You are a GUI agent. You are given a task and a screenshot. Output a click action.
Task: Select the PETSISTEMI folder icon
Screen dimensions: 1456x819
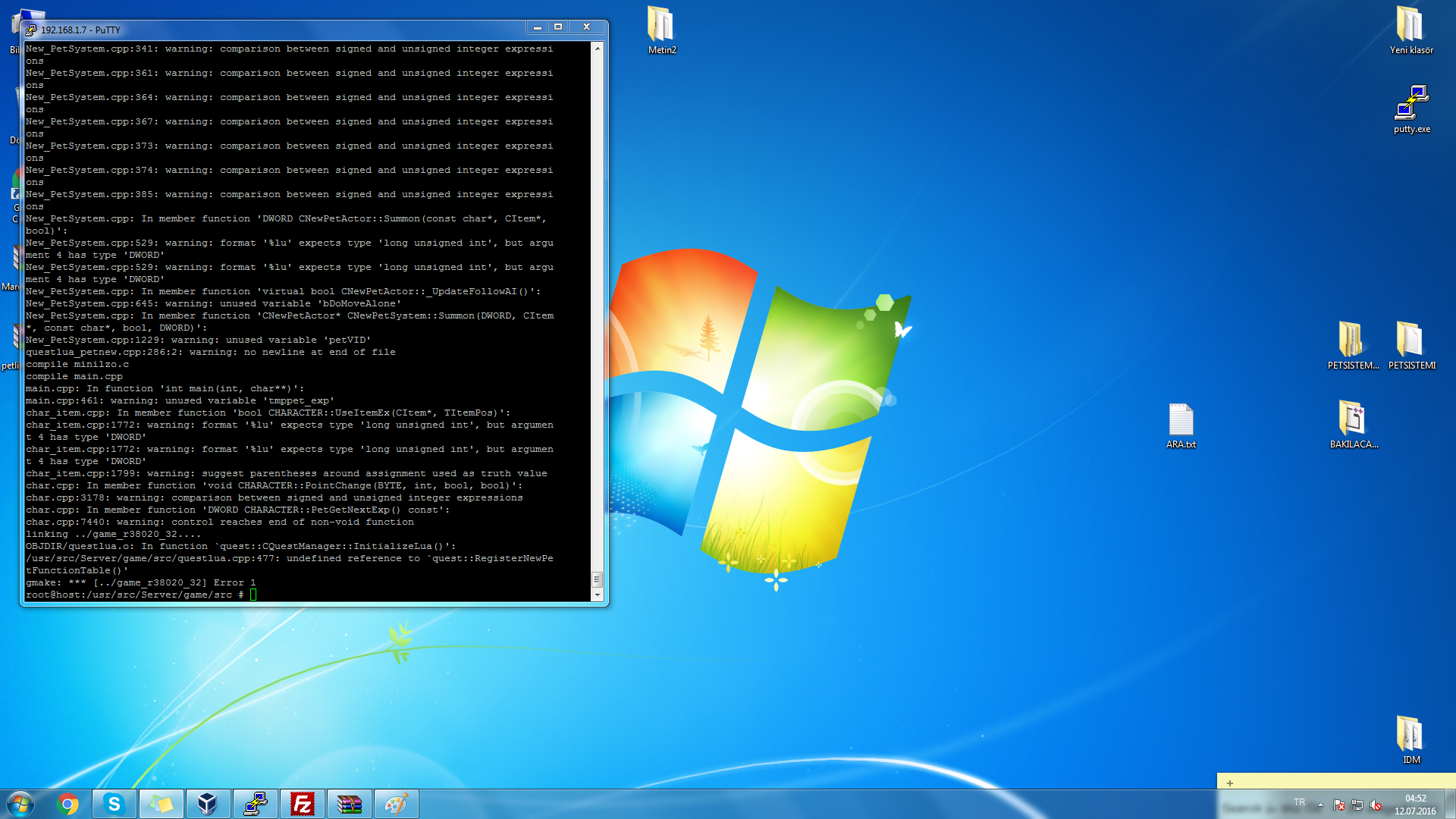coord(1411,346)
